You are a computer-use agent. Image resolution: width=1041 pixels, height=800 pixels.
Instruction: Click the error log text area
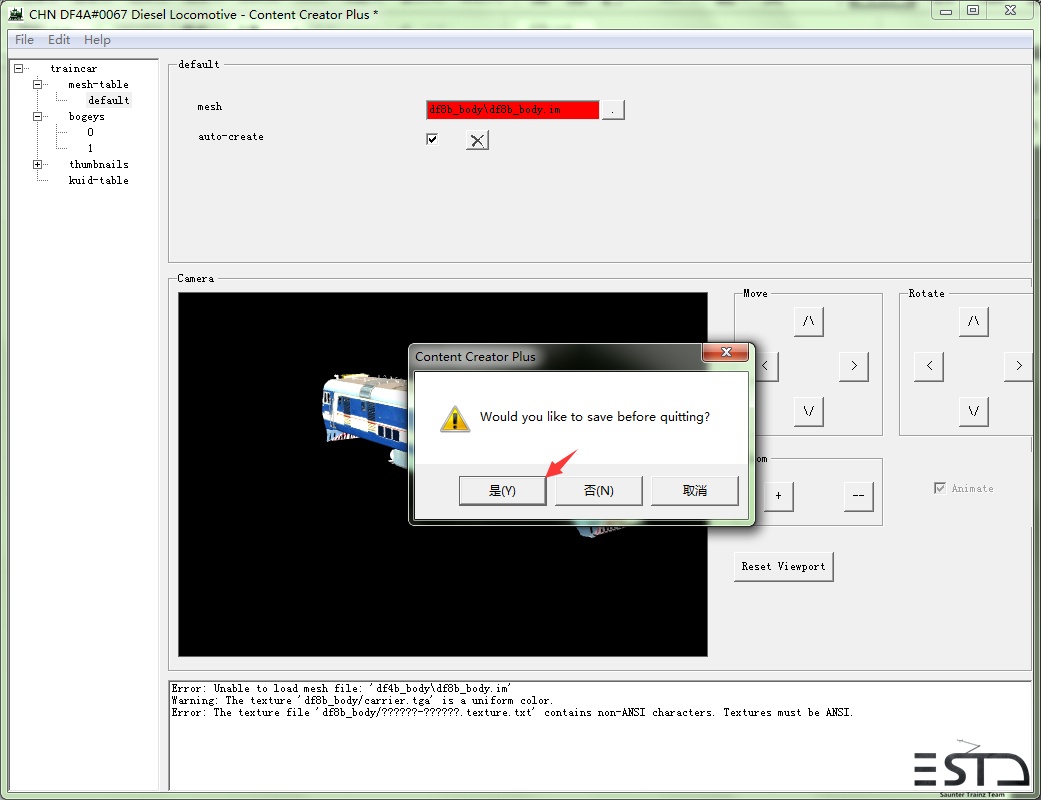click(600, 736)
